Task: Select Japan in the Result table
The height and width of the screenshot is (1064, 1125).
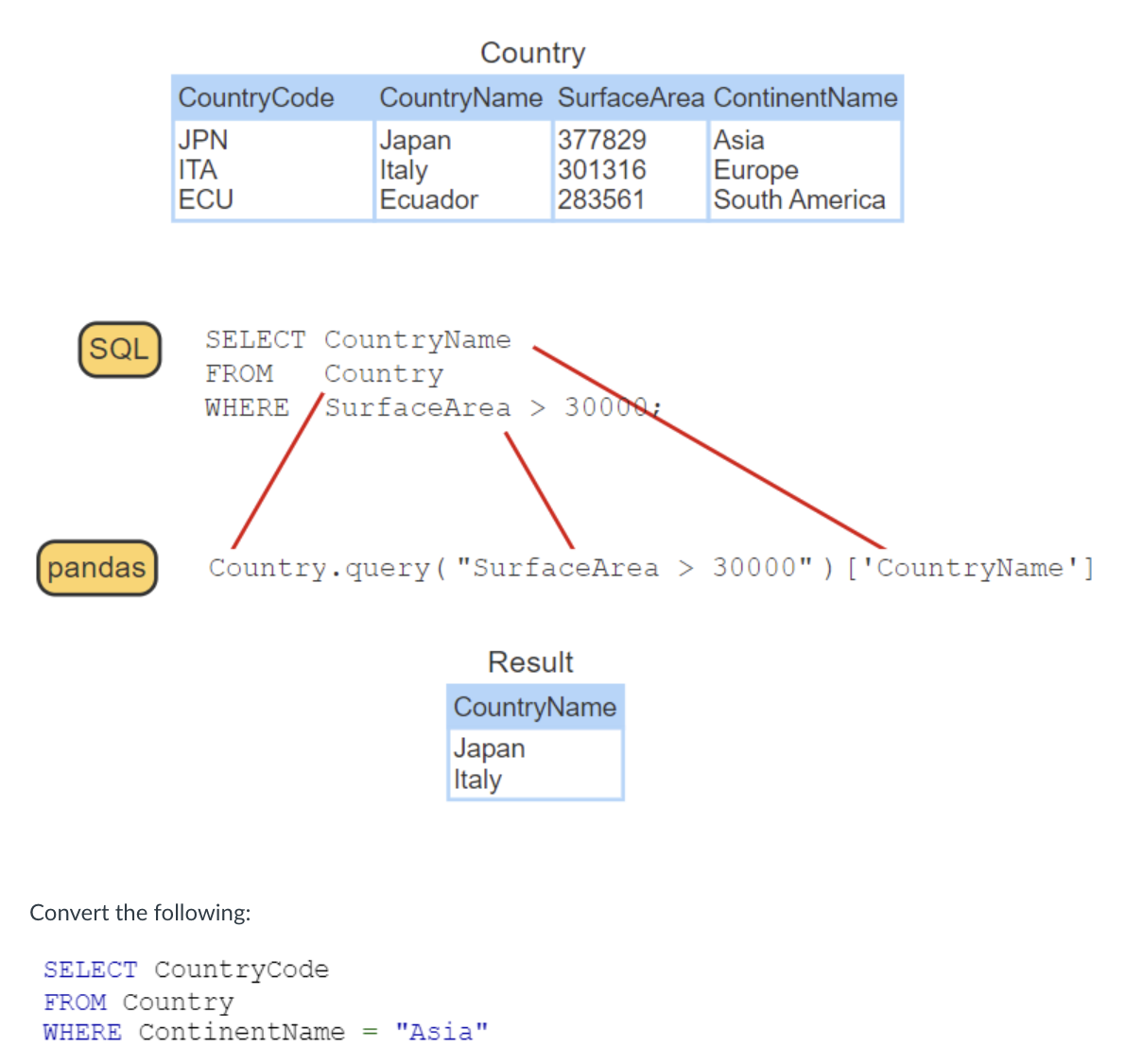Action: (489, 747)
